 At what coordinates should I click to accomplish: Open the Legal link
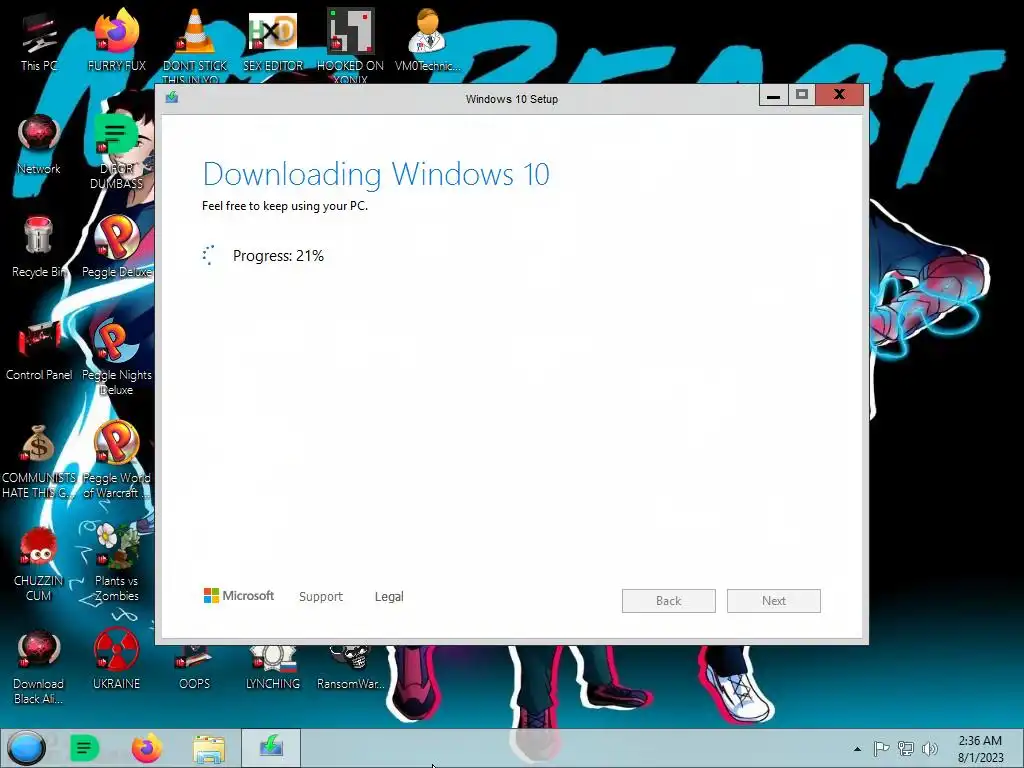[x=389, y=596]
